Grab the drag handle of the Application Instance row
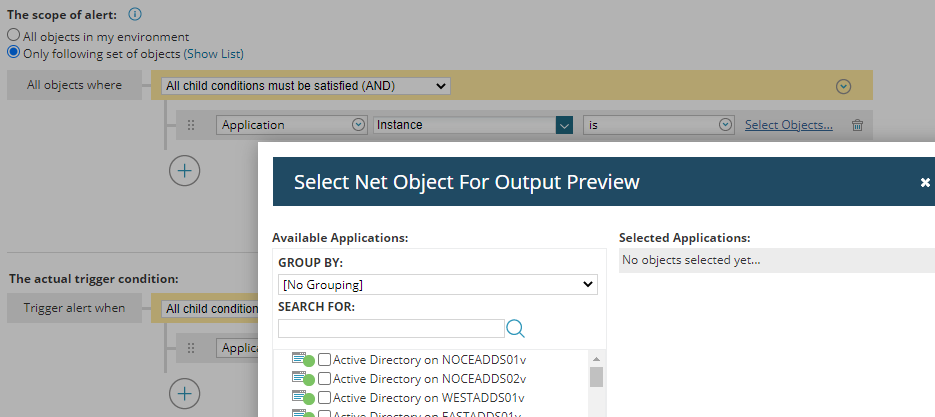The image size is (935, 417). 191,125
